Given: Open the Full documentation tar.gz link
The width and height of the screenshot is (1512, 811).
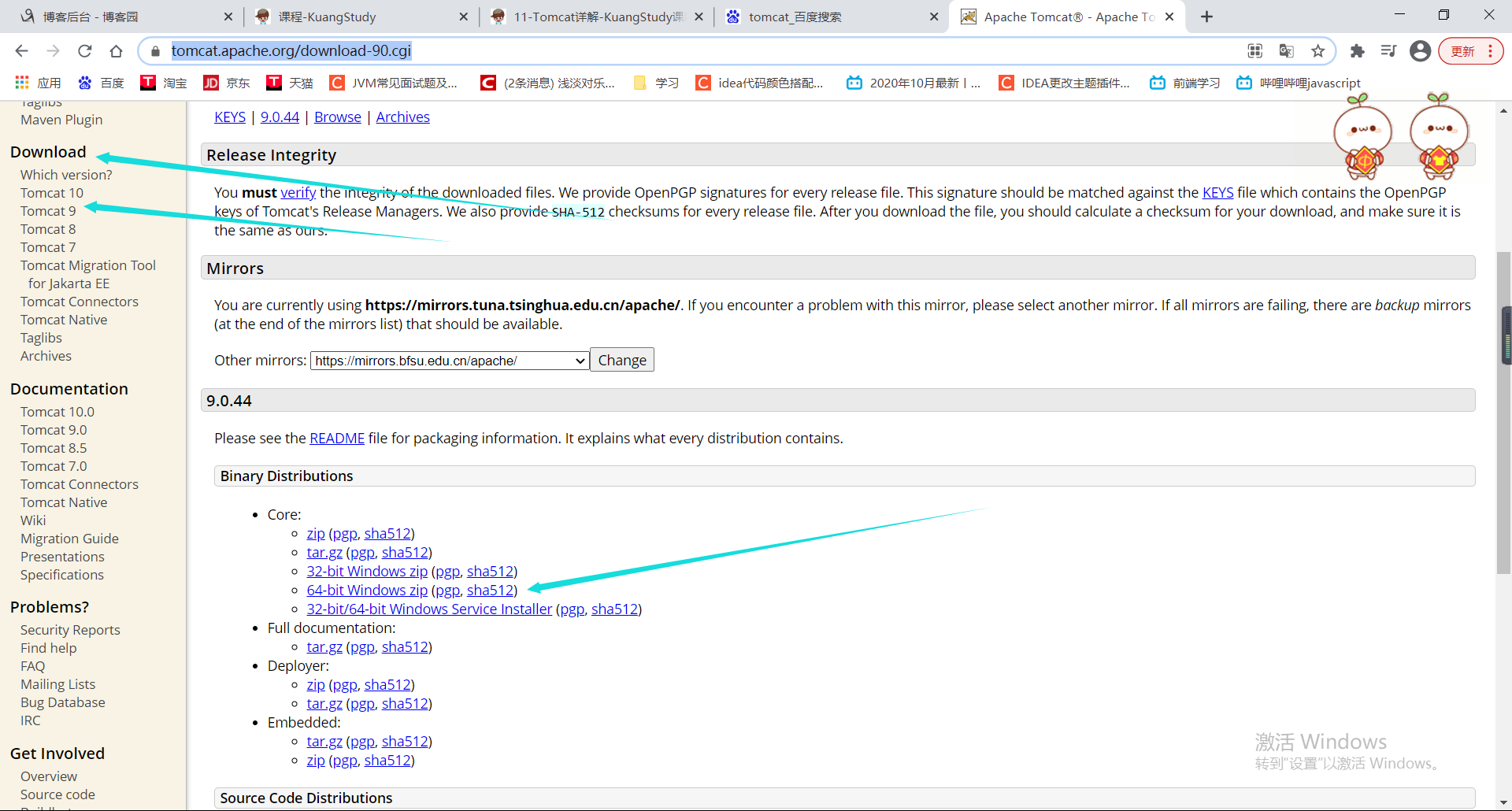Looking at the screenshot, I should tap(324, 647).
